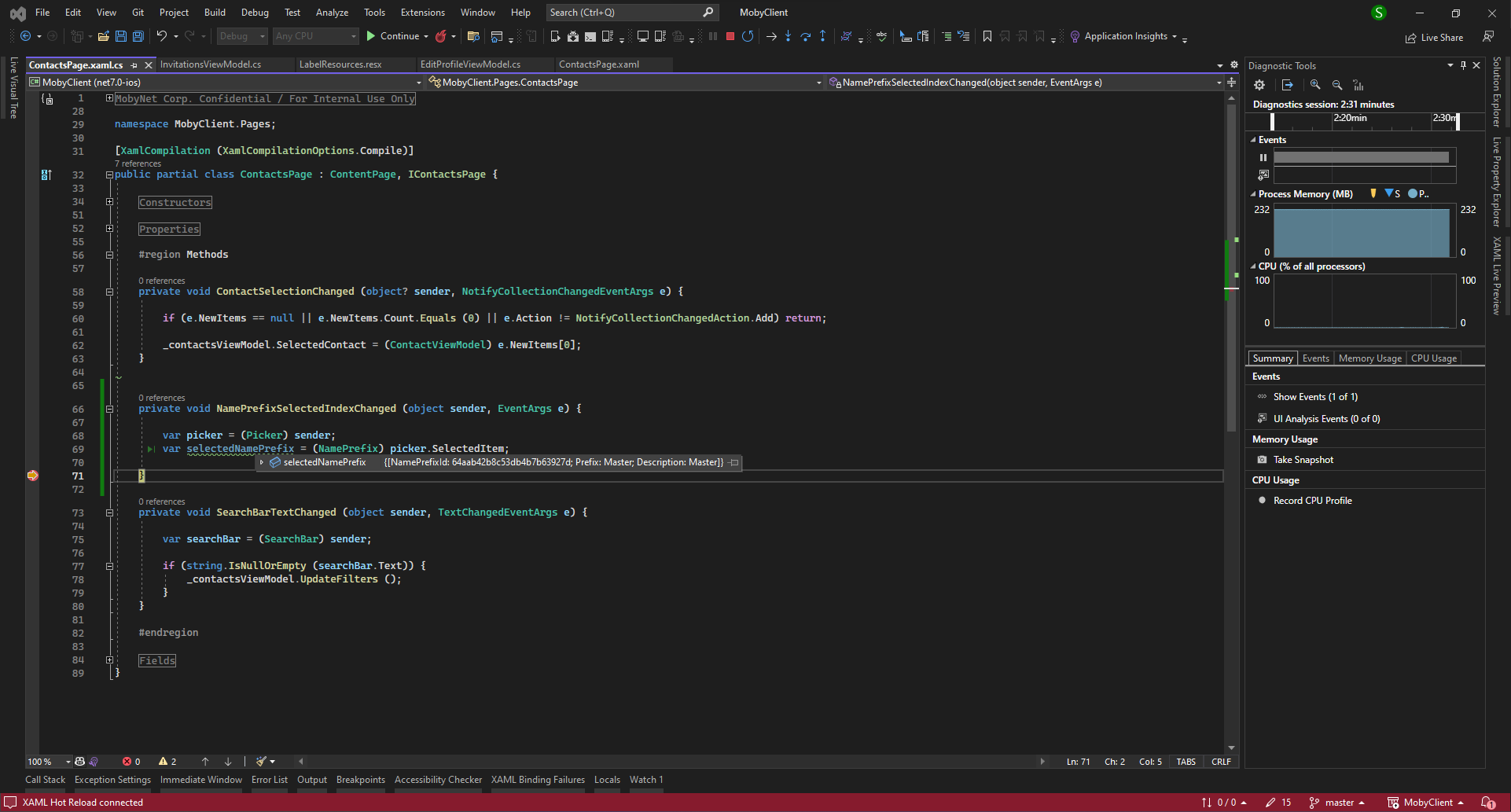The width and height of the screenshot is (1511, 812).
Task: Click the Restart debugging icon
Action: point(748,36)
